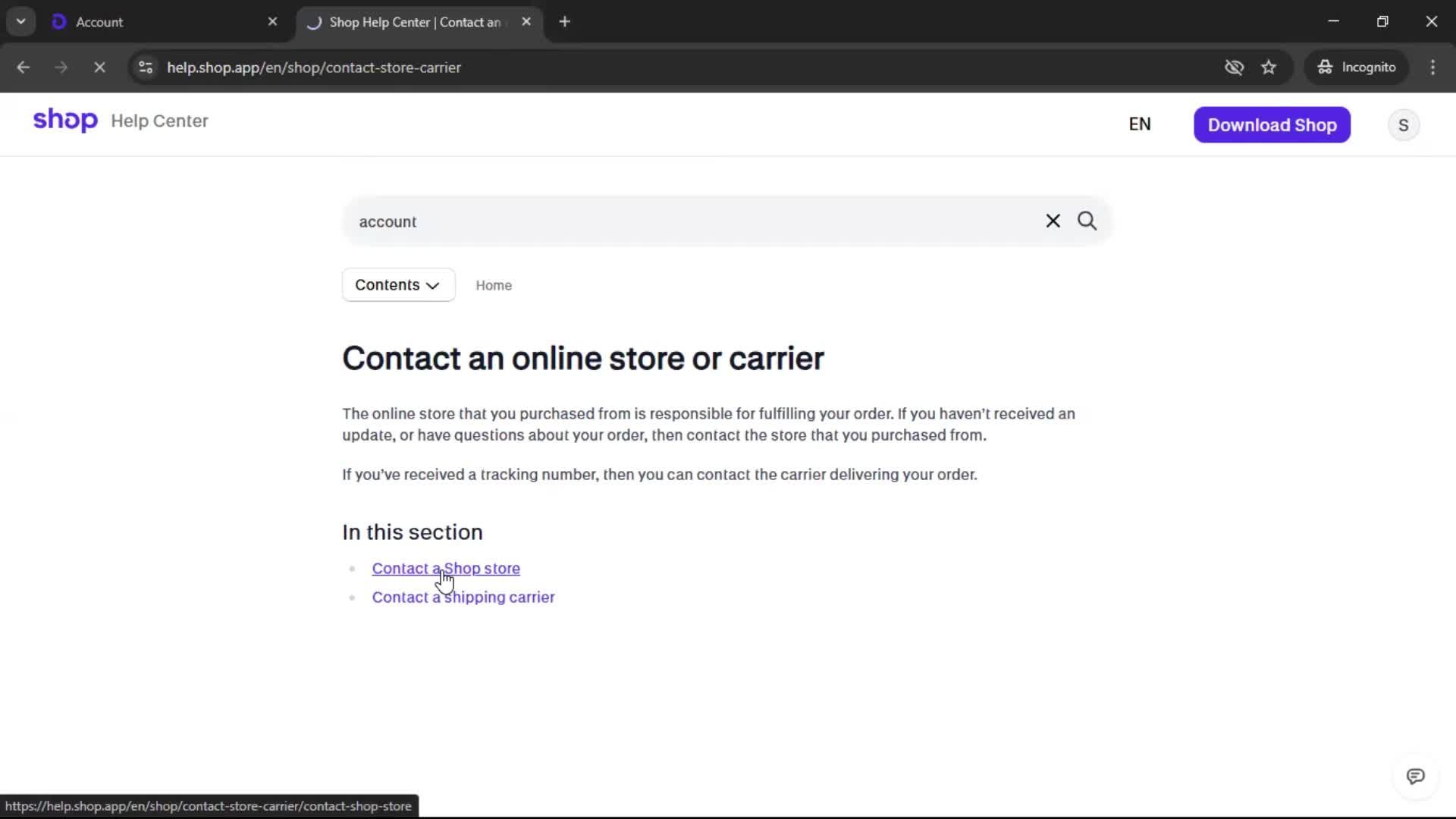Click the magnifying glass search icon

pos(1087,221)
